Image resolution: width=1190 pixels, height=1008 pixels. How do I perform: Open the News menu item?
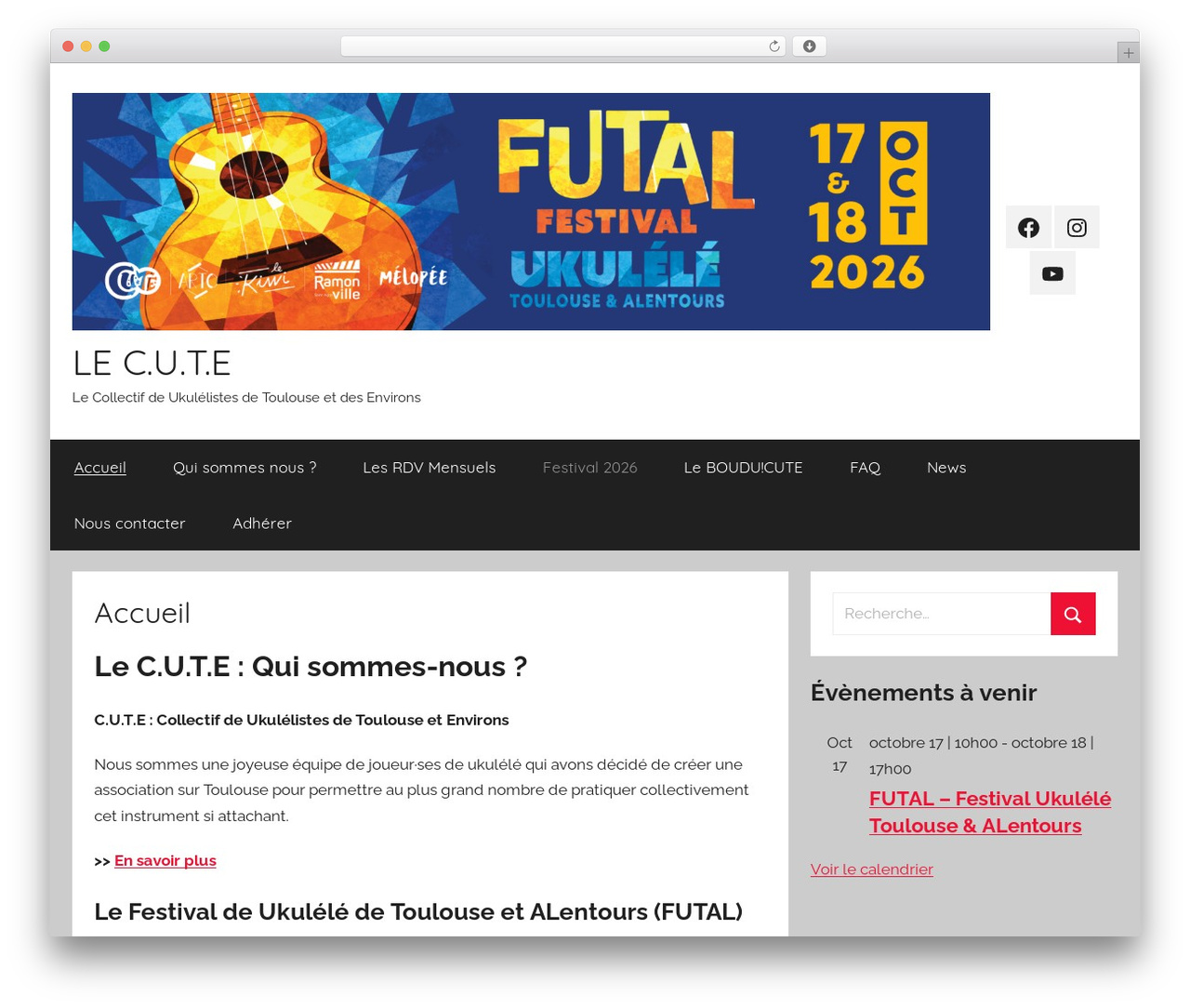[946, 468]
